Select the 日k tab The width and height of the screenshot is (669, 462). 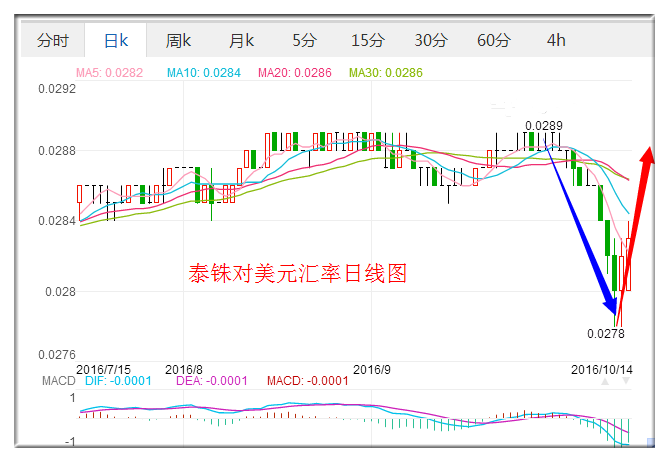116,41
